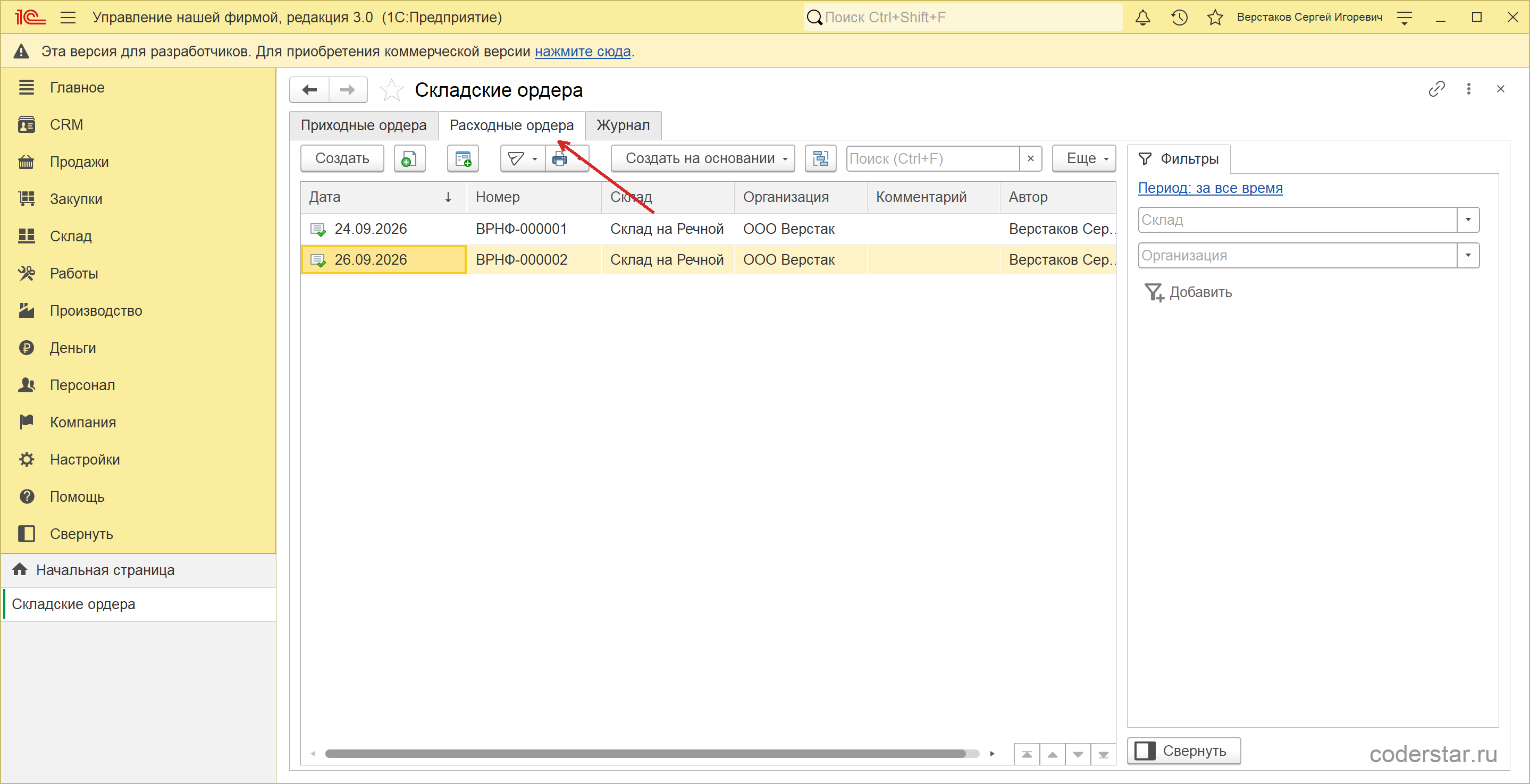Open service settings menu icon
The height and width of the screenshot is (784, 1530).
[x=1404, y=17]
